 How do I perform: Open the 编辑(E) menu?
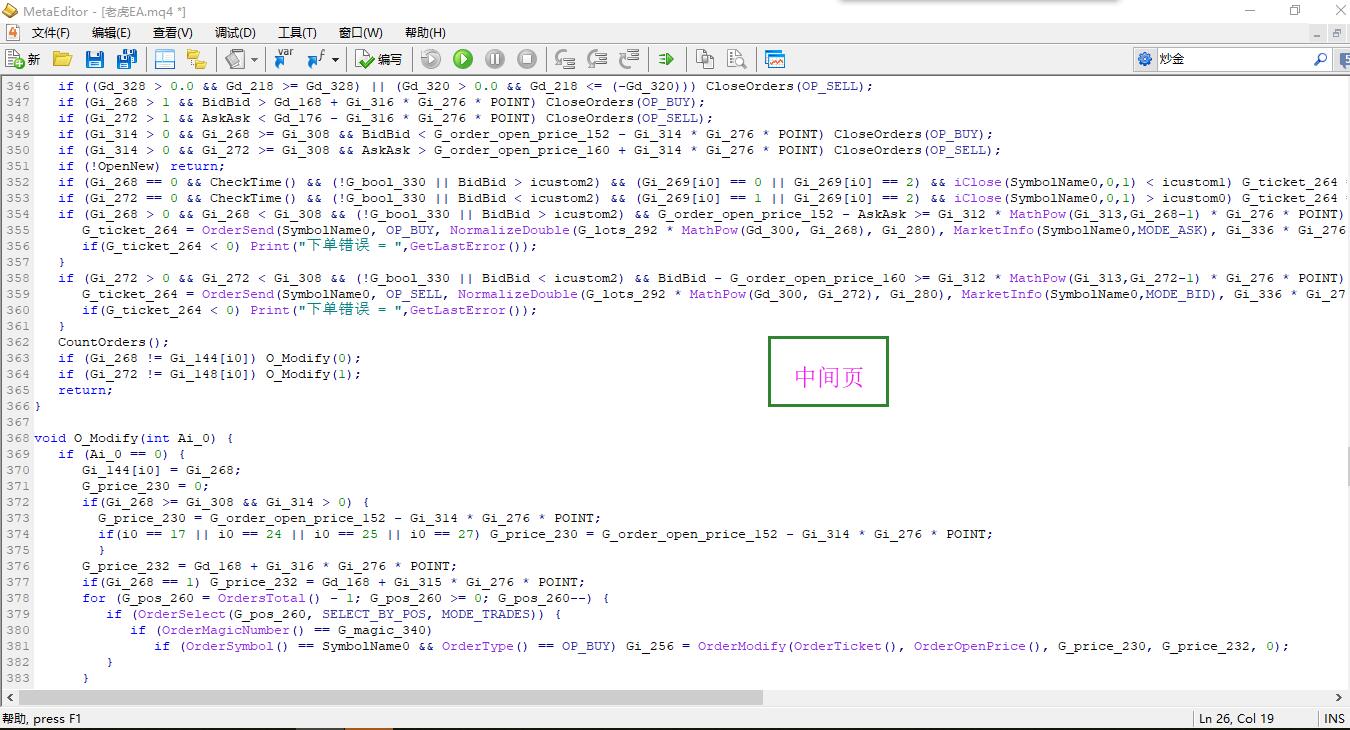[x=111, y=33]
